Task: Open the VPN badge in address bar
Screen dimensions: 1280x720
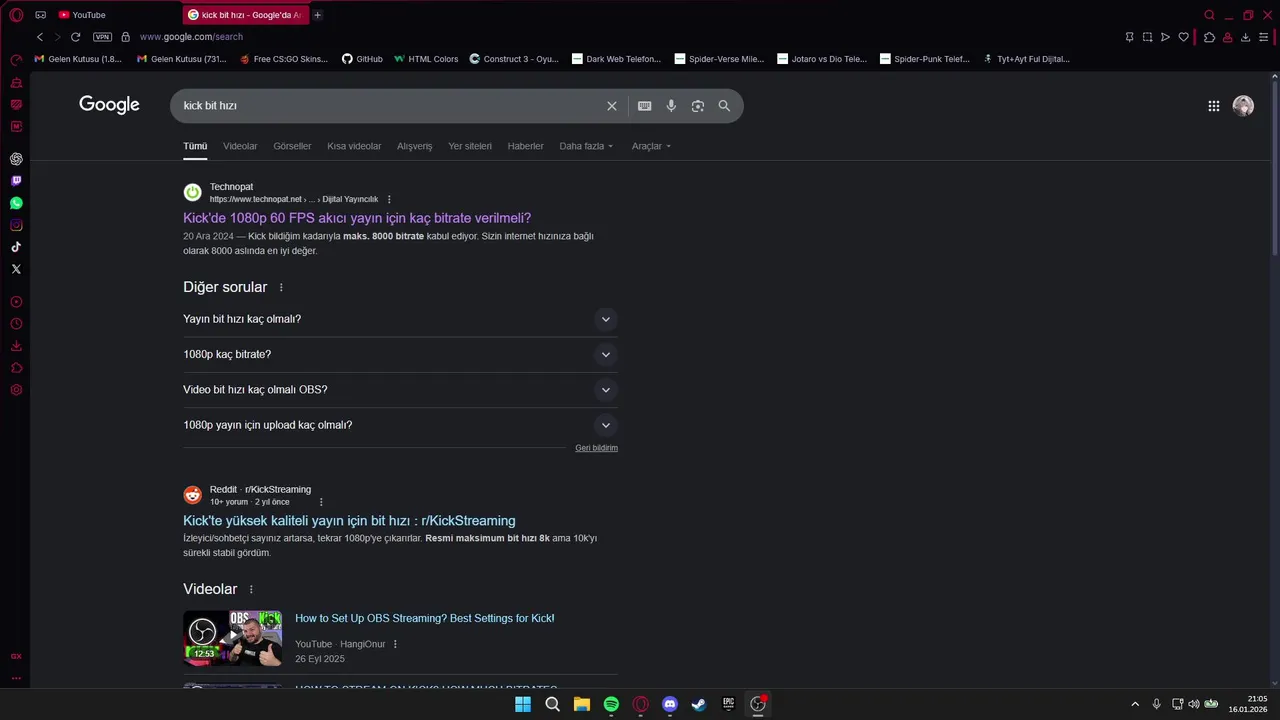Action: (x=102, y=37)
